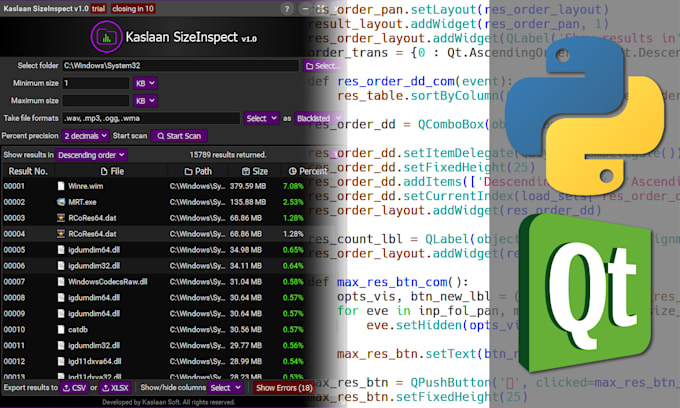
Task: Sort by the Size column header
Action: pyautogui.click(x=255, y=171)
